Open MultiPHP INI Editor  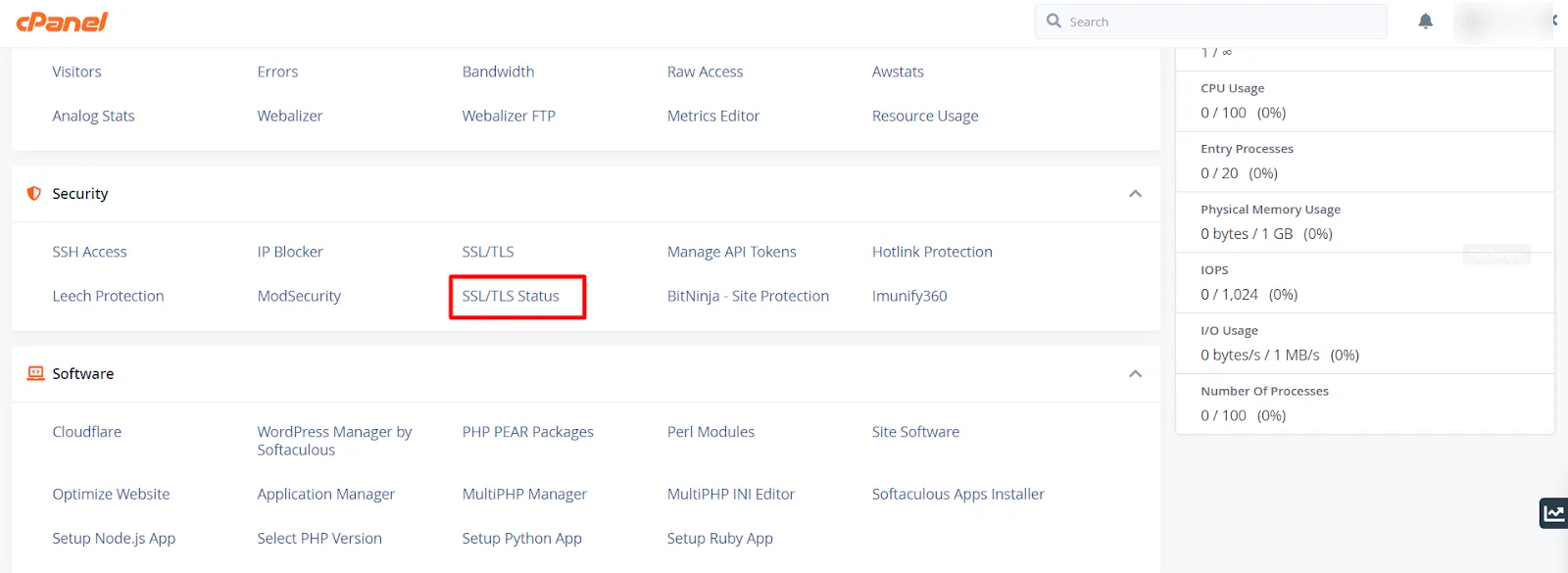[731, 495]
